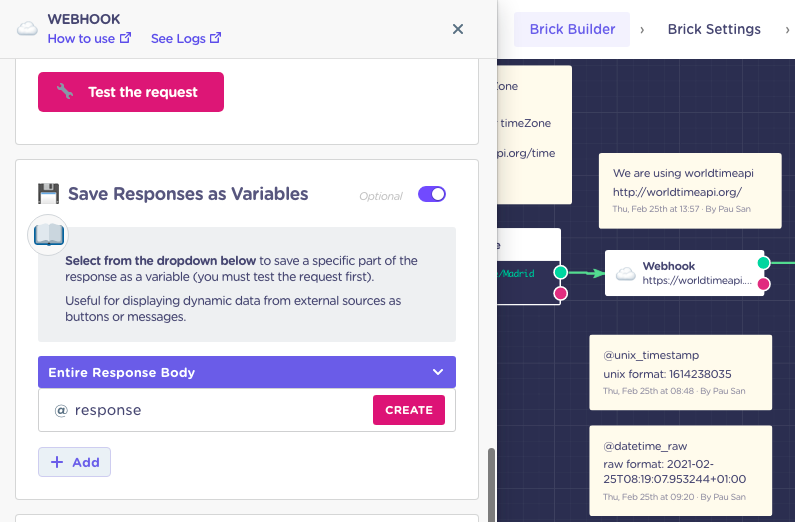Click the cloud icon in the Webhook header

pyautogui.click(x=27, y=28)
